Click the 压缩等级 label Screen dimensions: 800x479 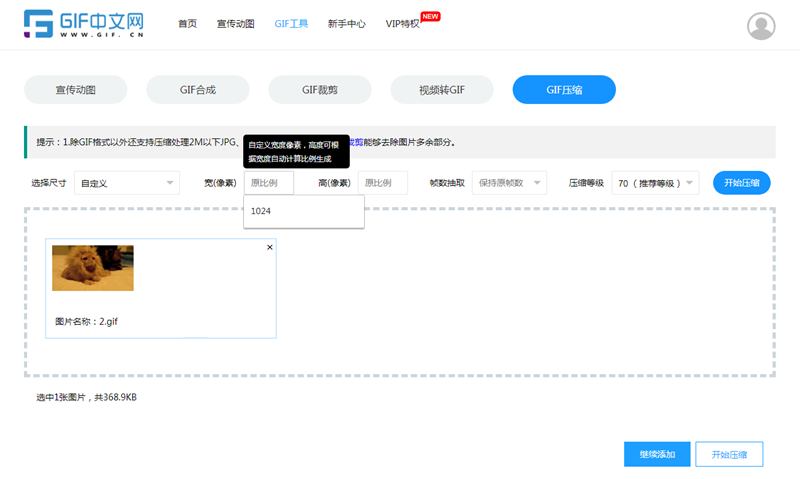[x=586, y=183]
